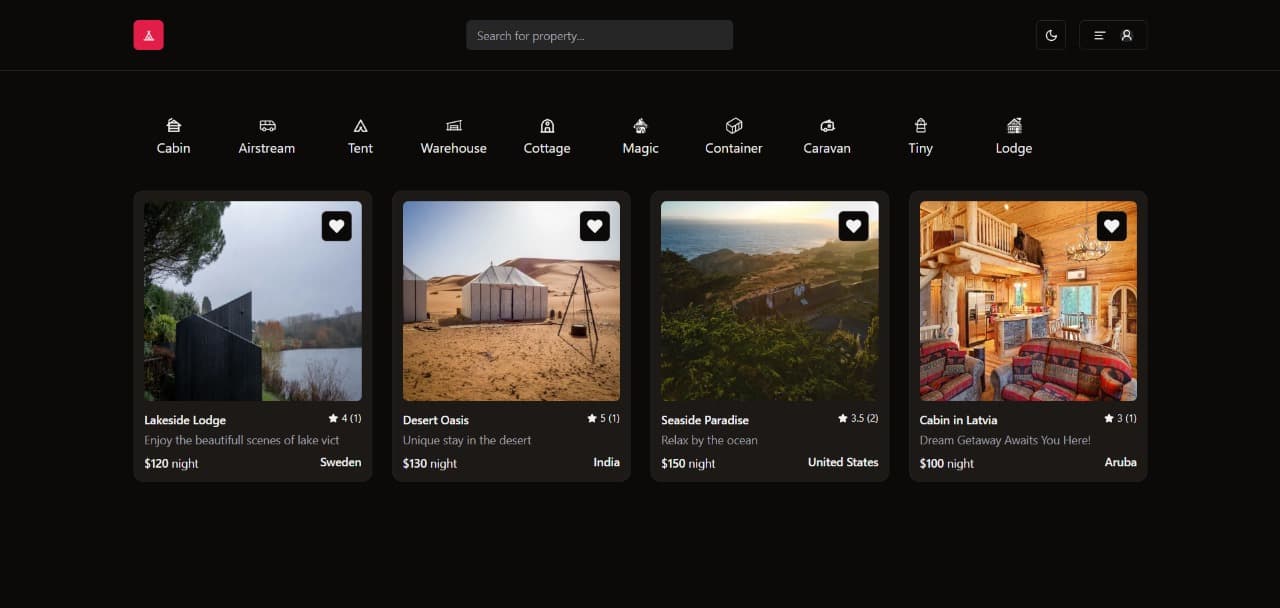This screenshot has height=608, width=1280.
Task: Pick the Cottage category icon
Action: tap(547, 126)
